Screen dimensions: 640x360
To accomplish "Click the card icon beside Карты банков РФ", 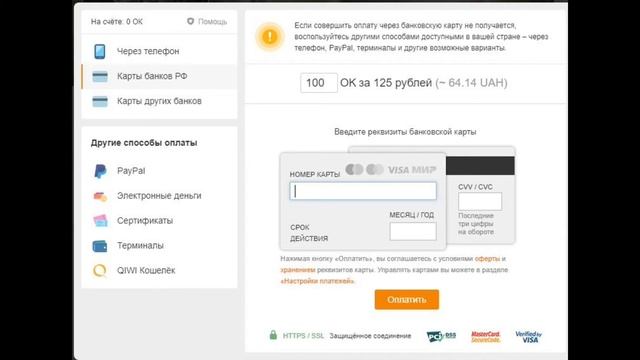I will (x=100, y=76).
